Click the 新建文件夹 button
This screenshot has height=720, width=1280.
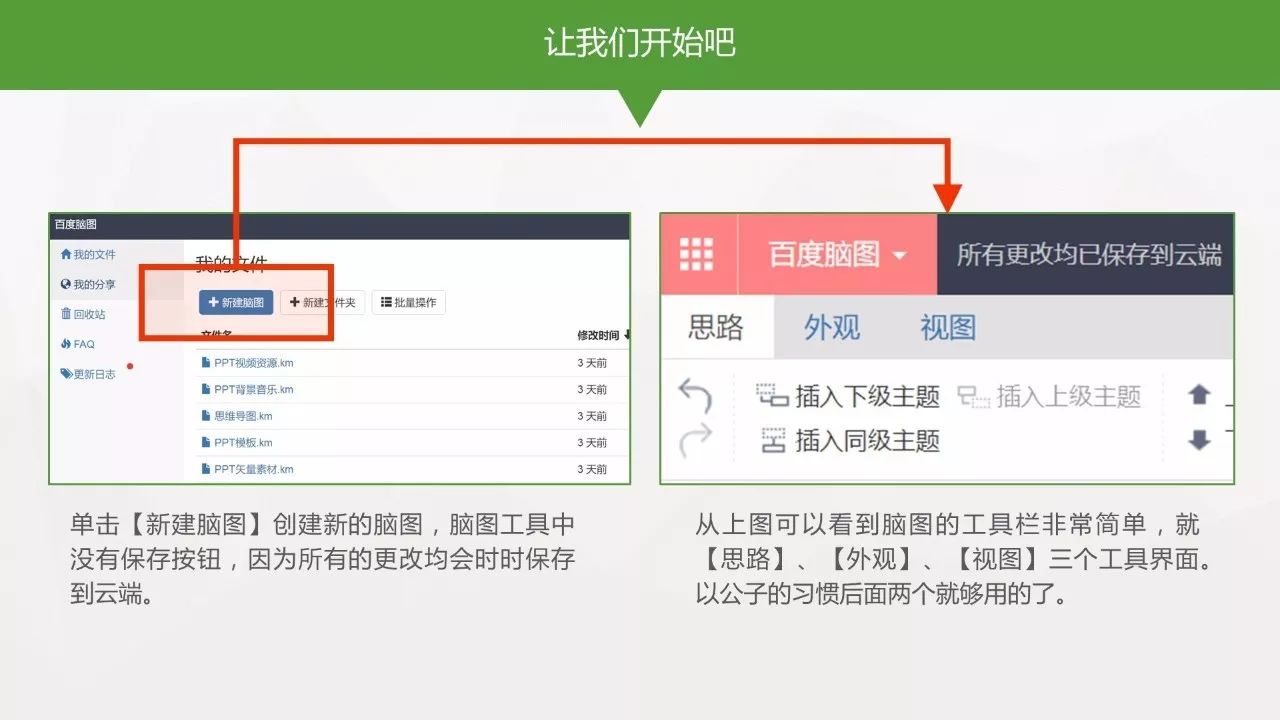tap(322, 302)
